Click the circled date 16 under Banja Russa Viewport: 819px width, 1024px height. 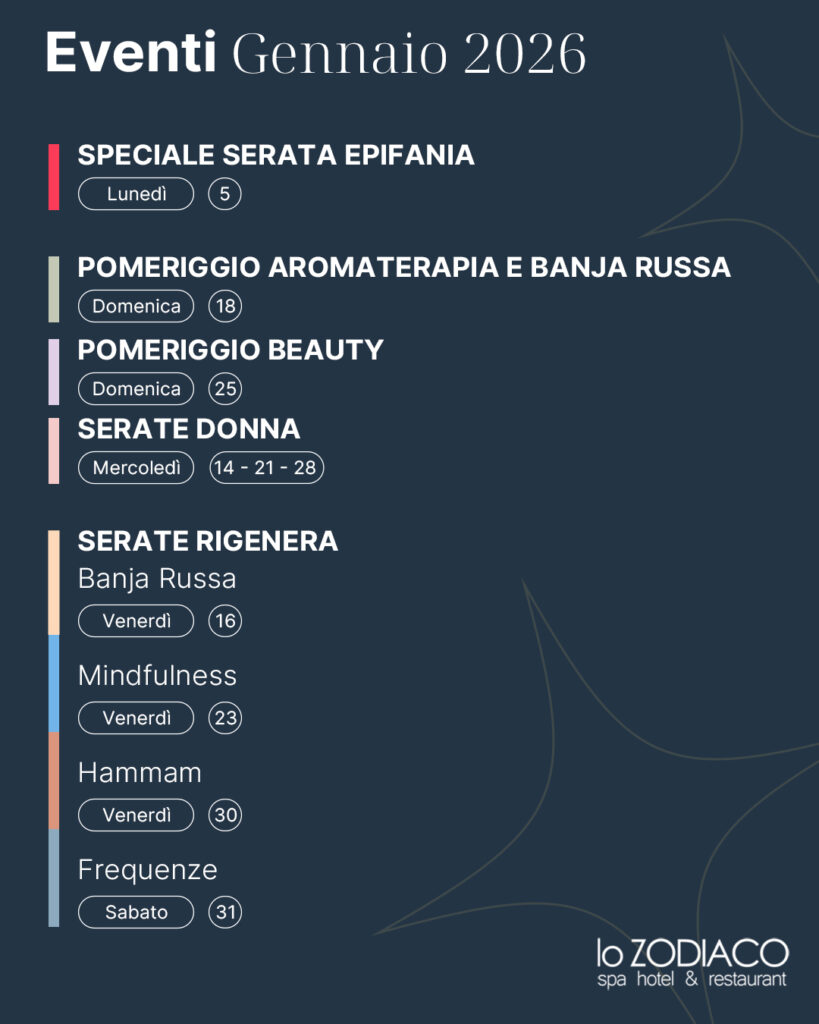coord(226,621)
